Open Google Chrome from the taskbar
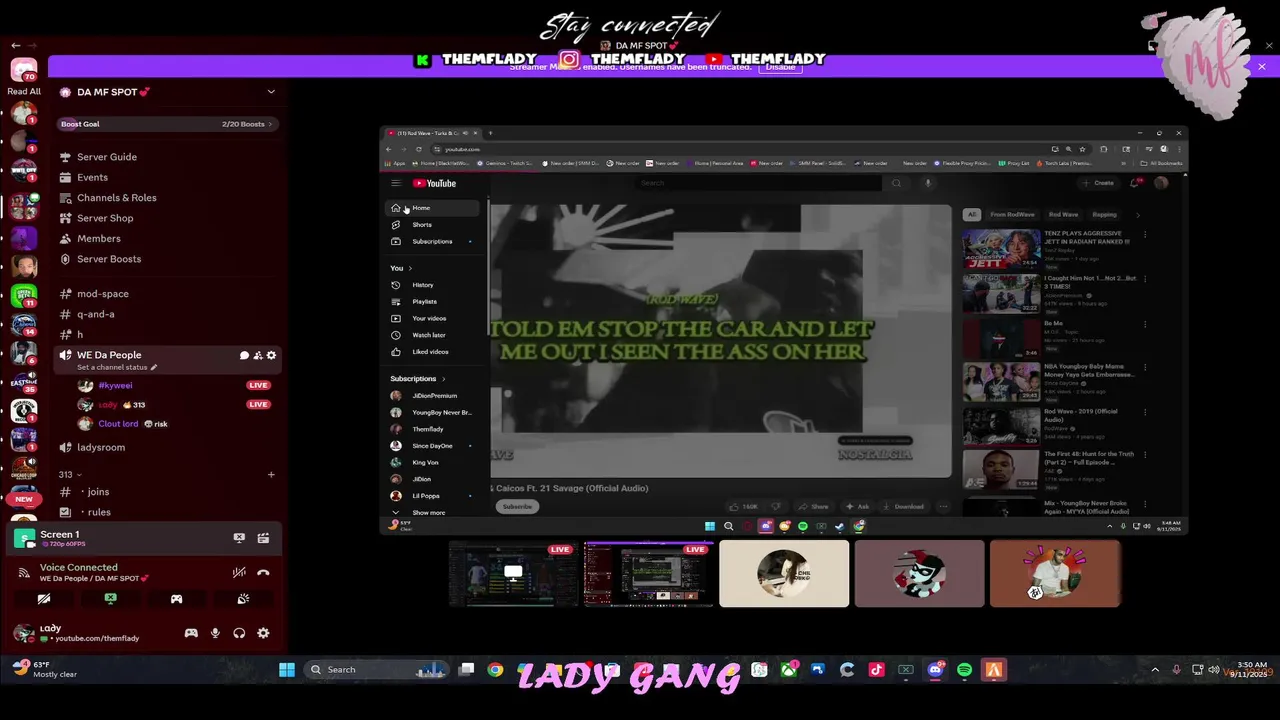Viewport: 1280px width, 720px height. pyautogui.click(x=495, y=670)
